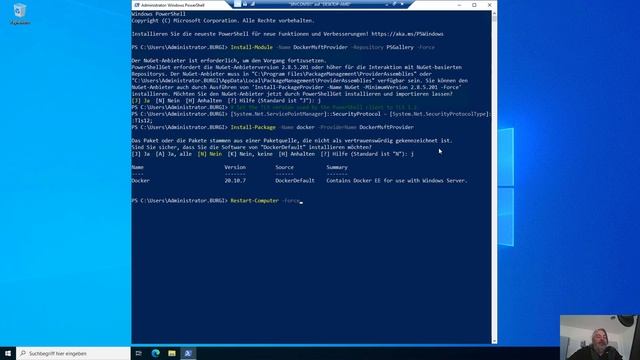Launch Microsoft Edge from the taskbar
The height and width of the screenshot is (360, 640).
coord(156,353)
